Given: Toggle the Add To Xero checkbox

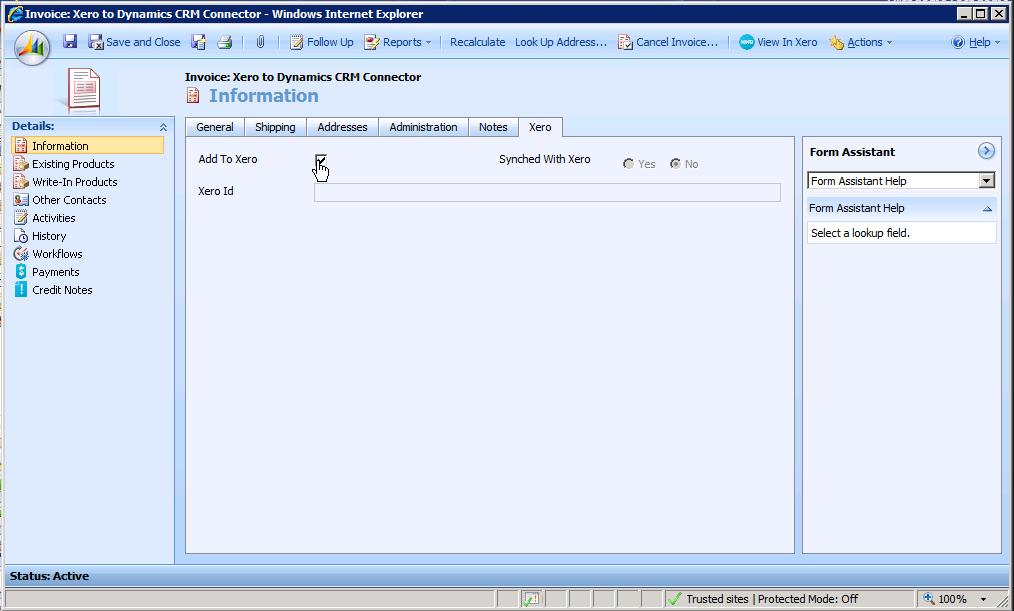Looking at the screenshot, I should coord(320,160).
